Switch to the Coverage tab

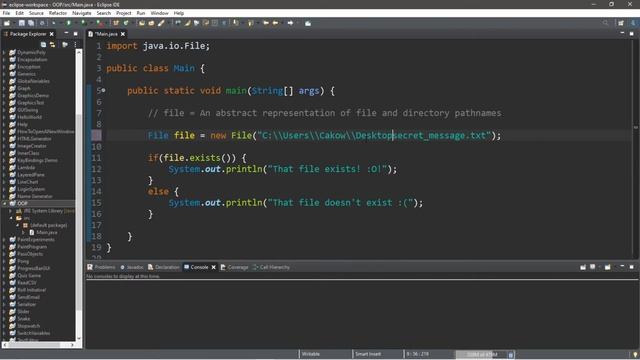234,267
